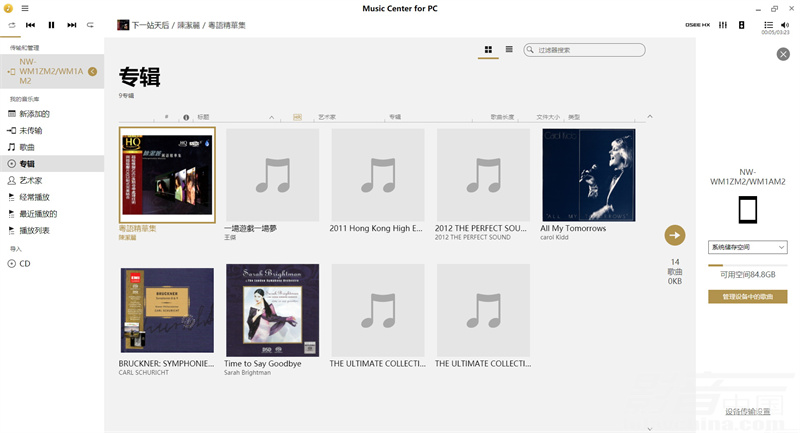Viewport: 800px width, 433px height.
Task: Sort by 歌曲长度 duration column
Action: click(x=502, y=117)
